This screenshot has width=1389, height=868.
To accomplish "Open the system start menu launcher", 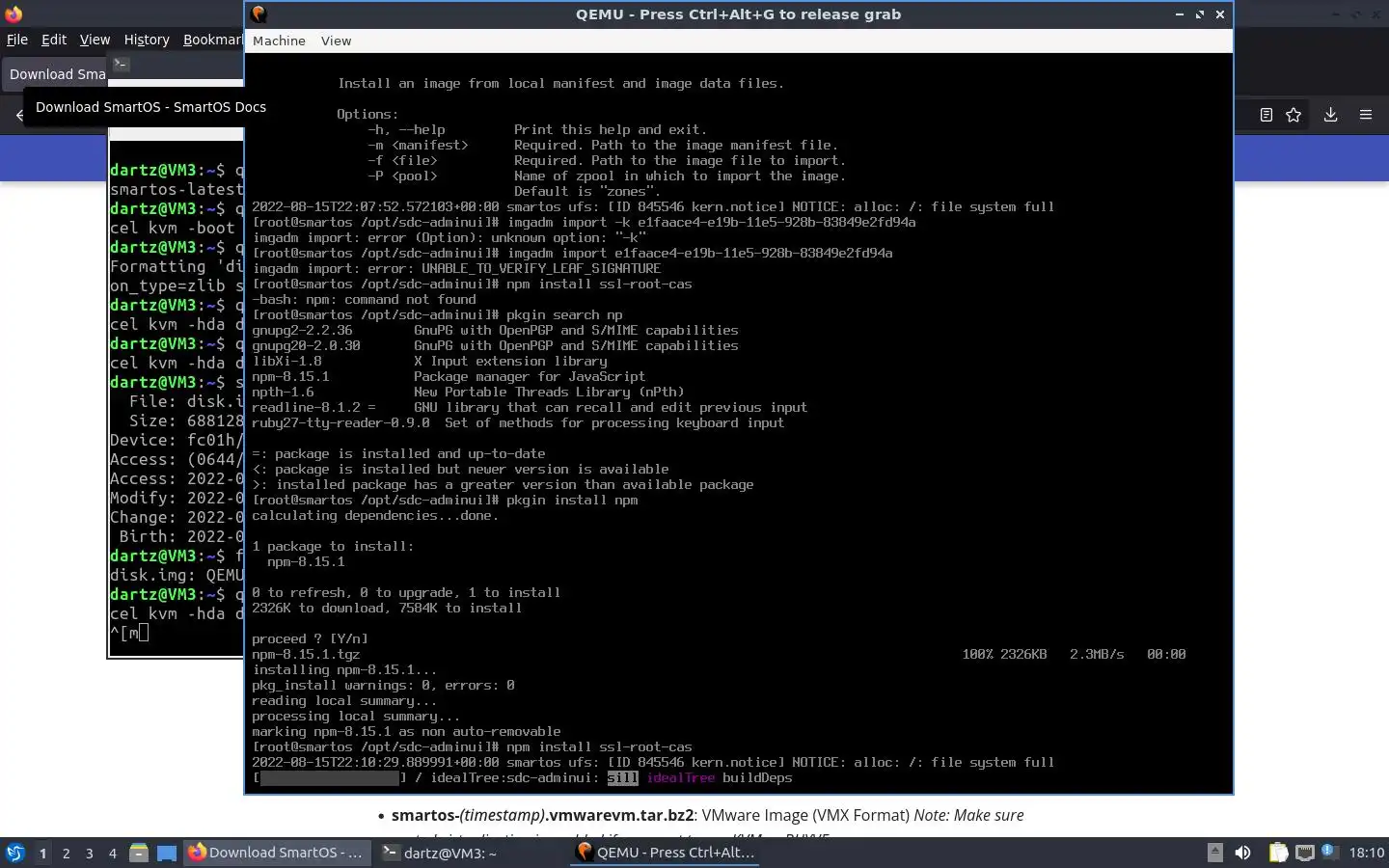I will (x=15, y=853).
